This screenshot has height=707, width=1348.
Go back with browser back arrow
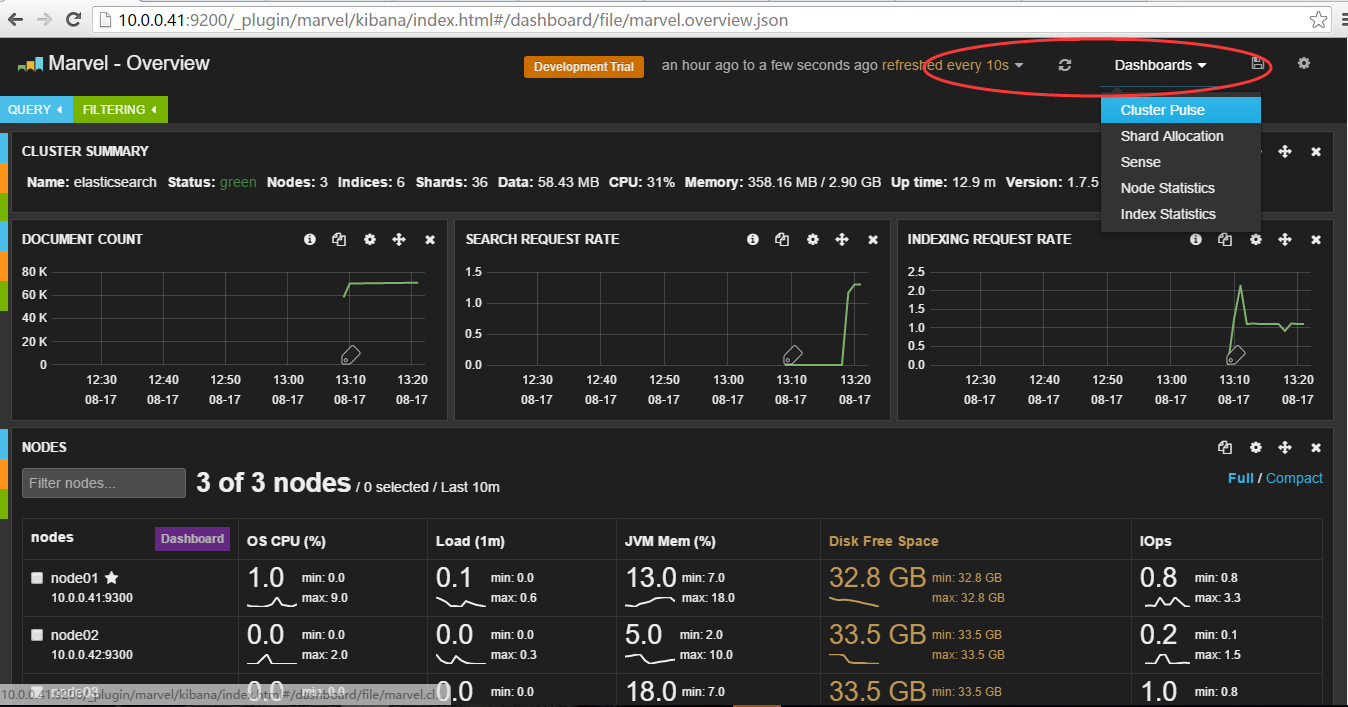[x=16, y=19]
